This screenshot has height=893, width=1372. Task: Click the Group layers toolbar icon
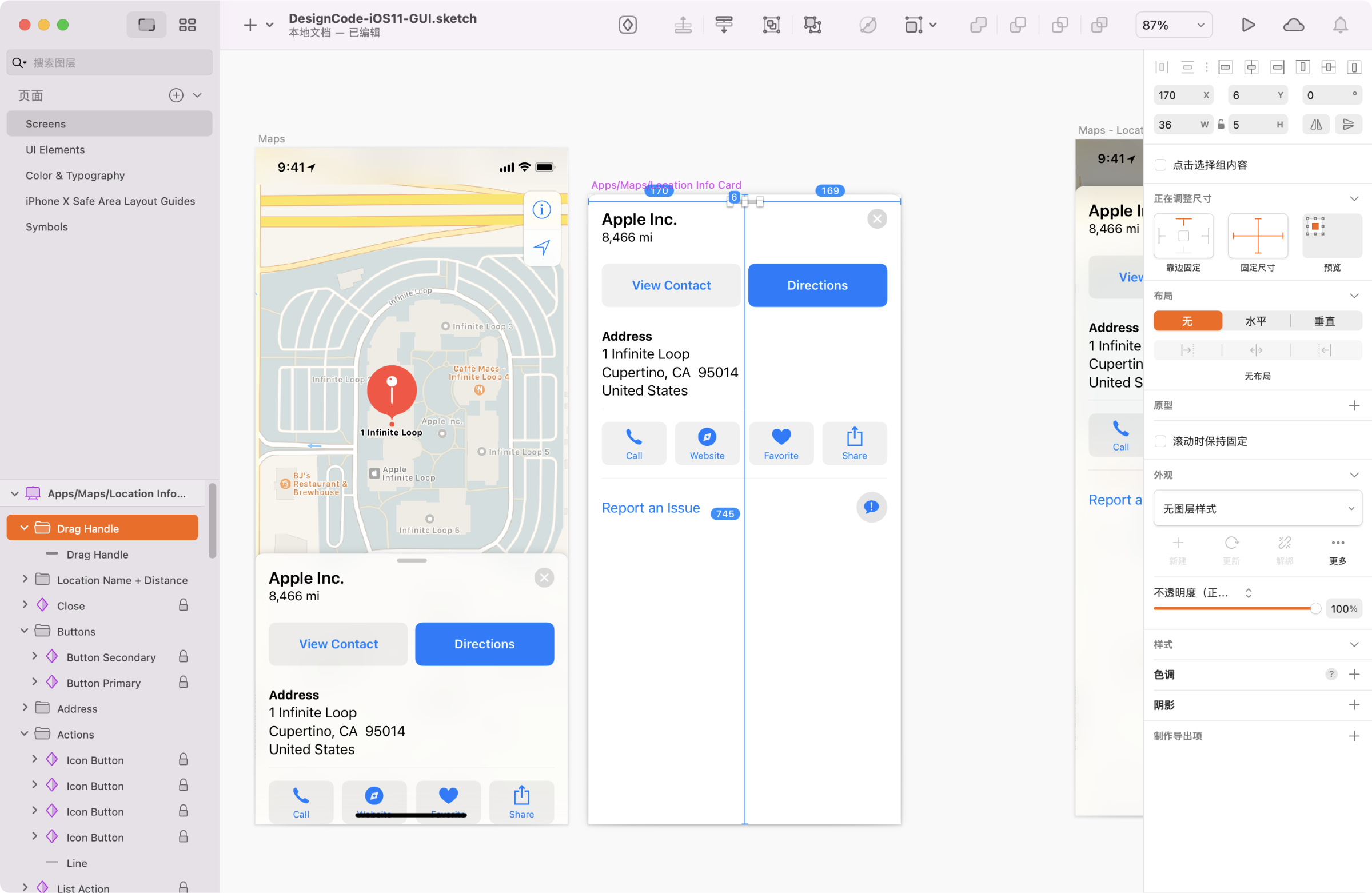(771, 25)
